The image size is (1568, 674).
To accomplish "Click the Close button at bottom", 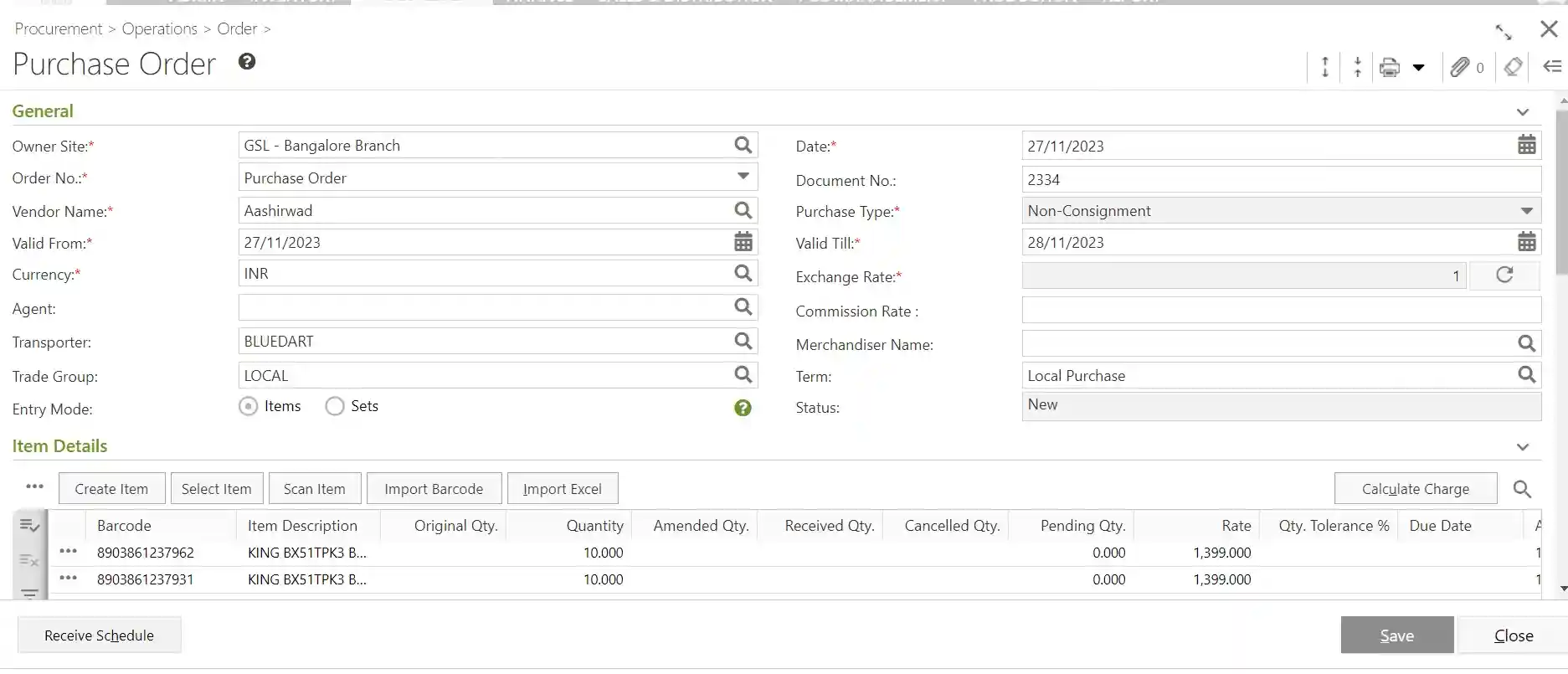I will [x=1514, y=635].
